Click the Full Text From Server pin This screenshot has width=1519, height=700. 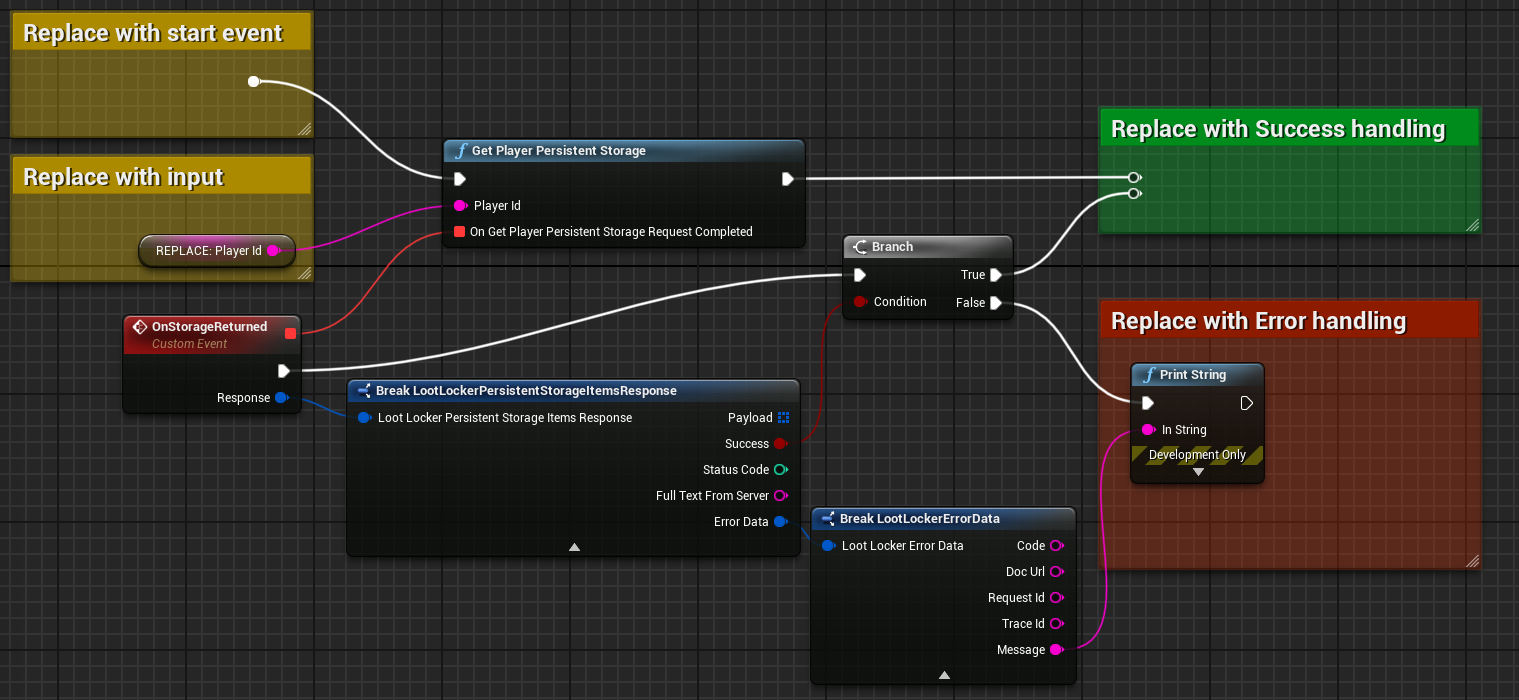pos(780,496)
